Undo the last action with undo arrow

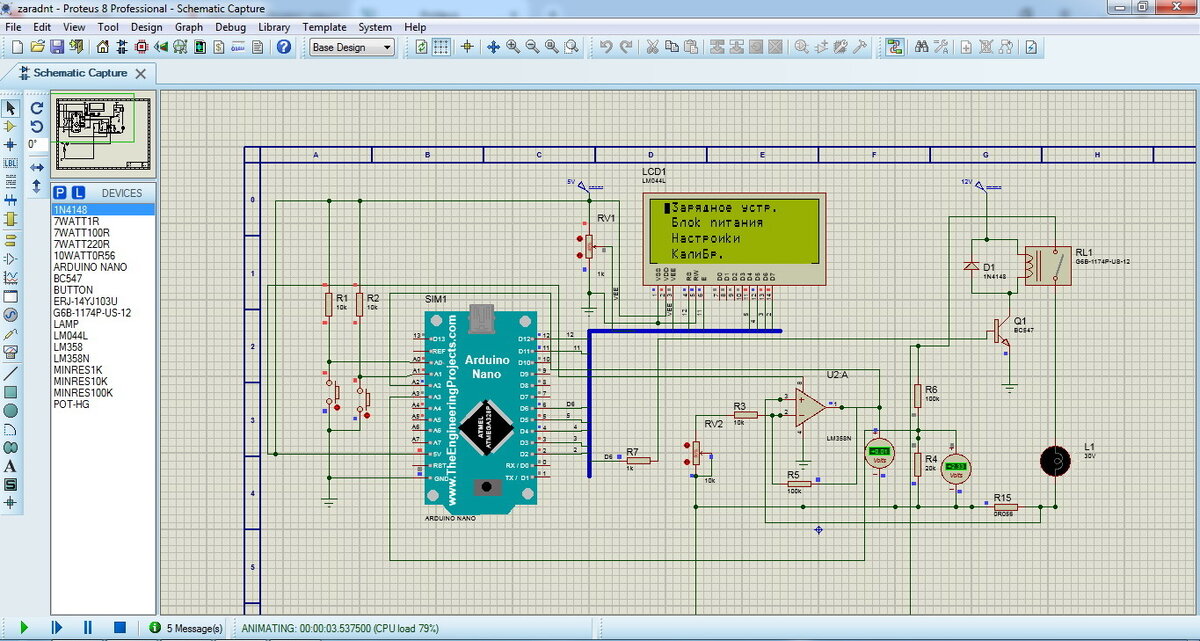(x=606, y=47)
